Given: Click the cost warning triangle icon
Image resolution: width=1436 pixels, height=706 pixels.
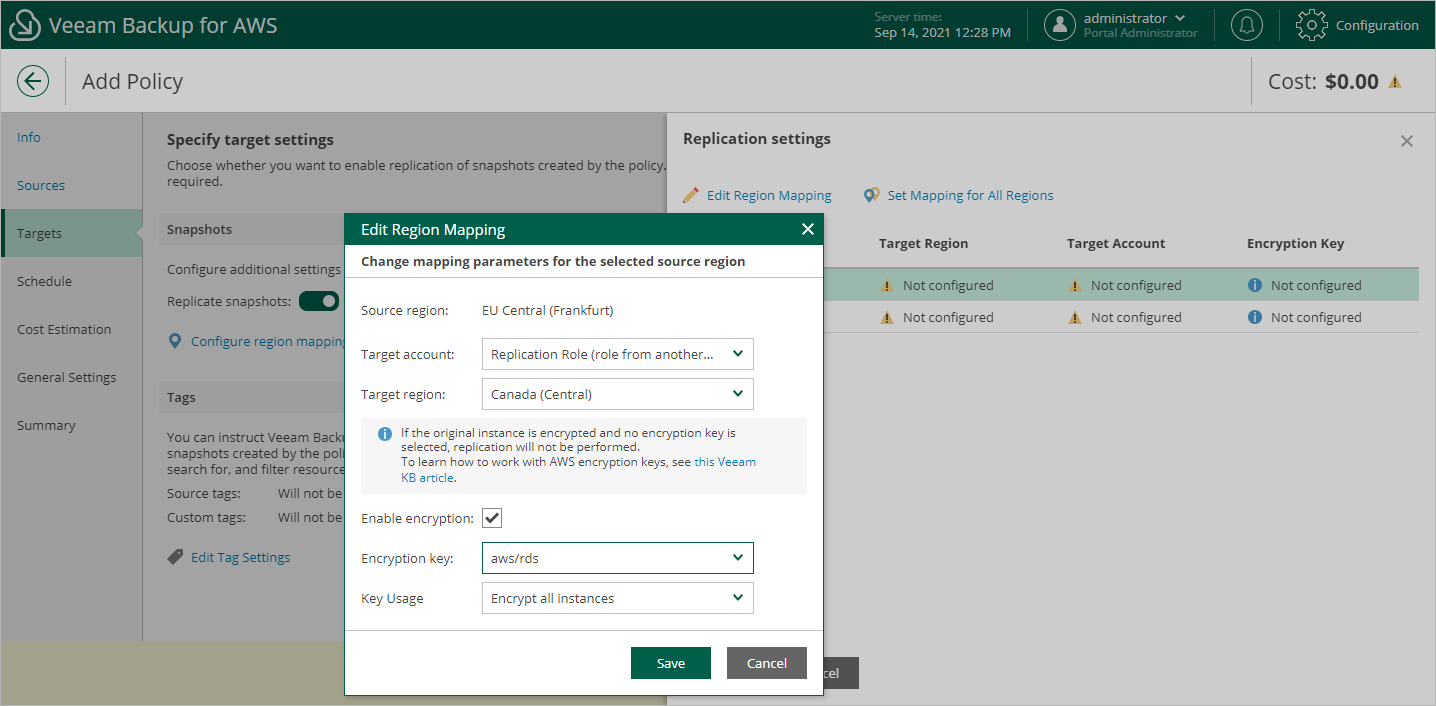Looking at the screenshot, I should (1395, 82).
